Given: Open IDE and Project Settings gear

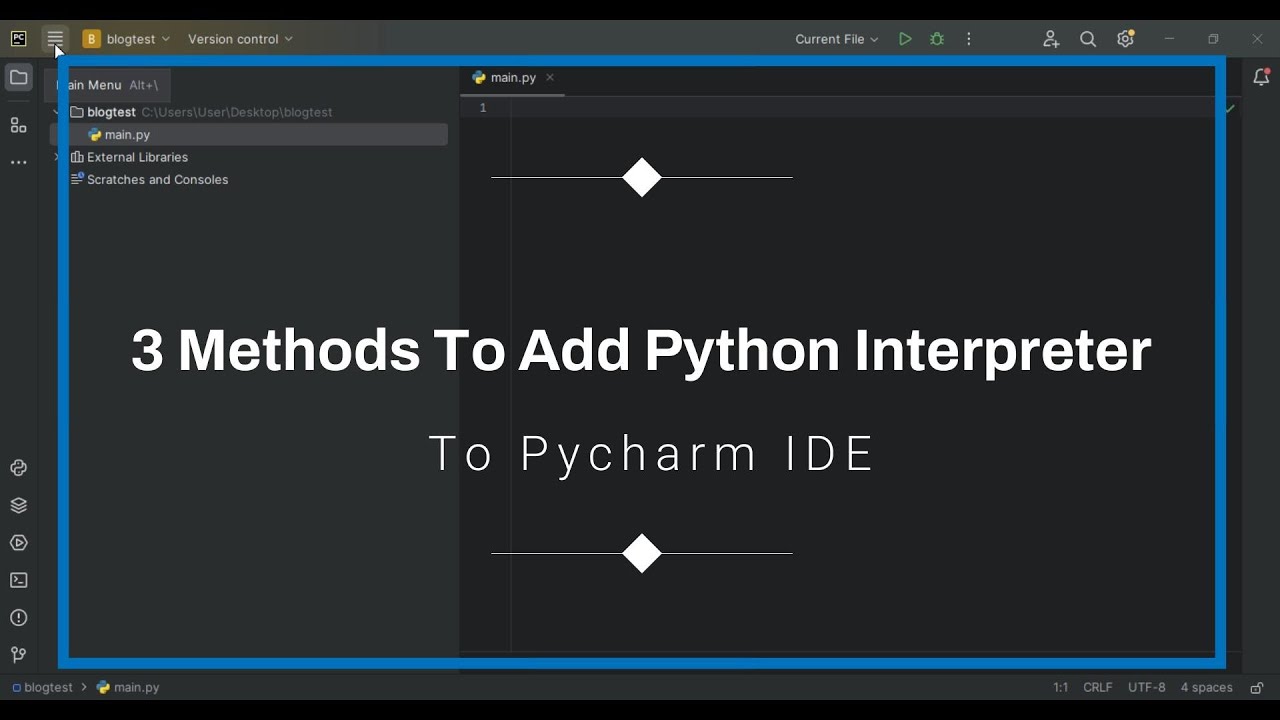Looking at the screenshot, I should 1126,39.
